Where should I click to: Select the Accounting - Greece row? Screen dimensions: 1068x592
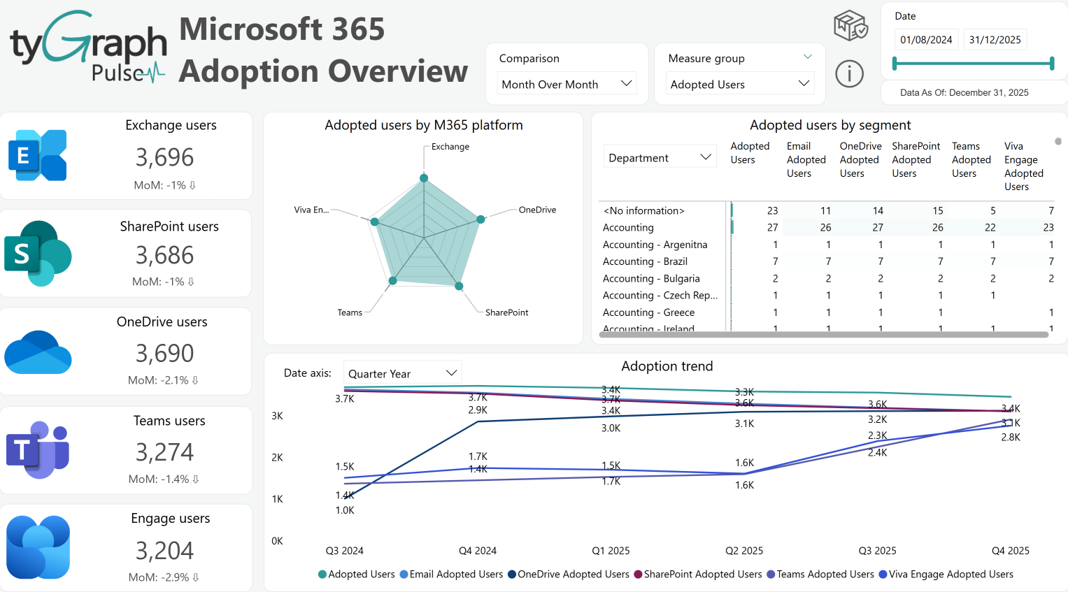tap(827, 313)
